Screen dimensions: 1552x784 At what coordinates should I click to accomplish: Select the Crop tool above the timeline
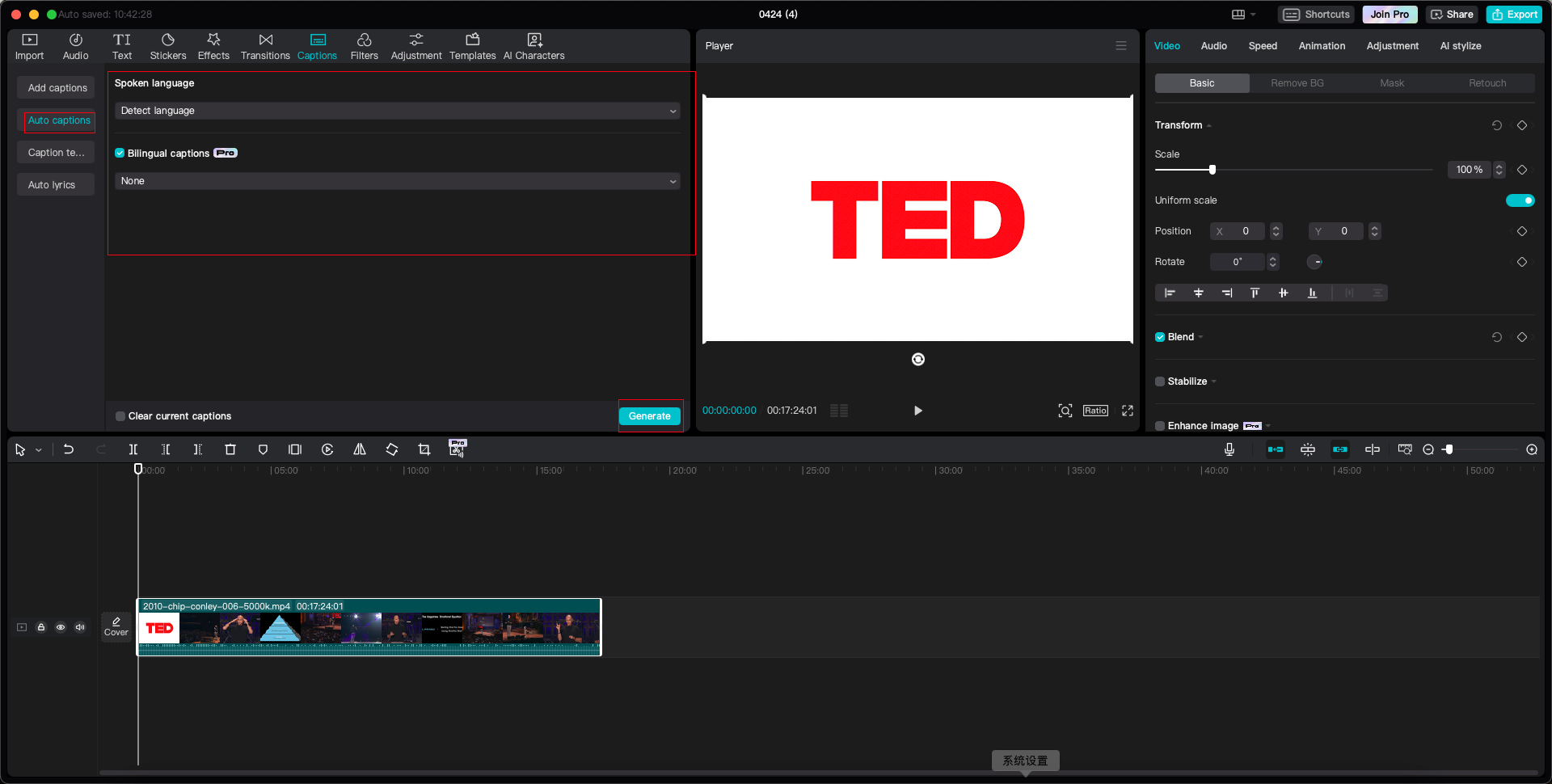click(424, 449)
